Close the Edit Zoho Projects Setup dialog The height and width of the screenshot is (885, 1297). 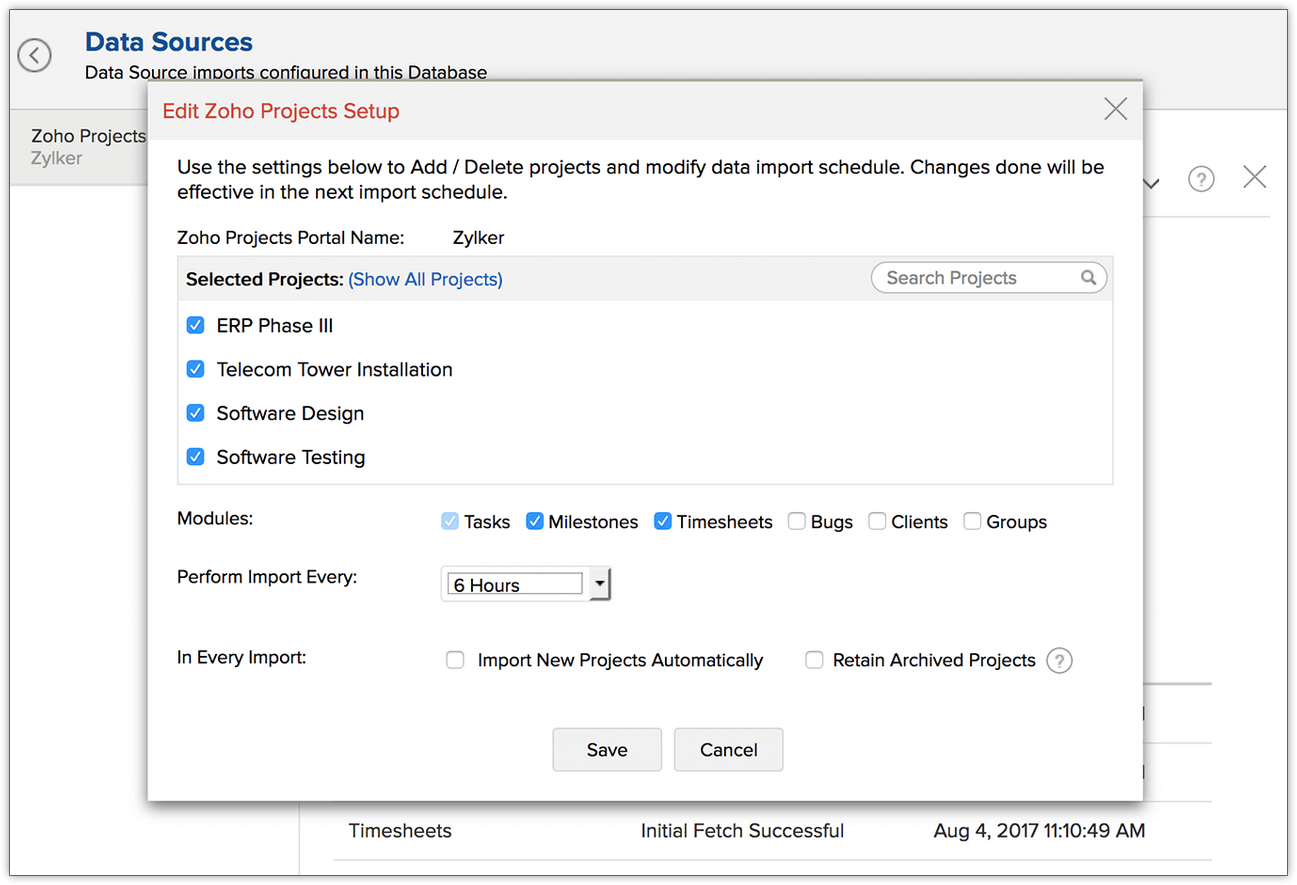click(x=1115, y=109)
